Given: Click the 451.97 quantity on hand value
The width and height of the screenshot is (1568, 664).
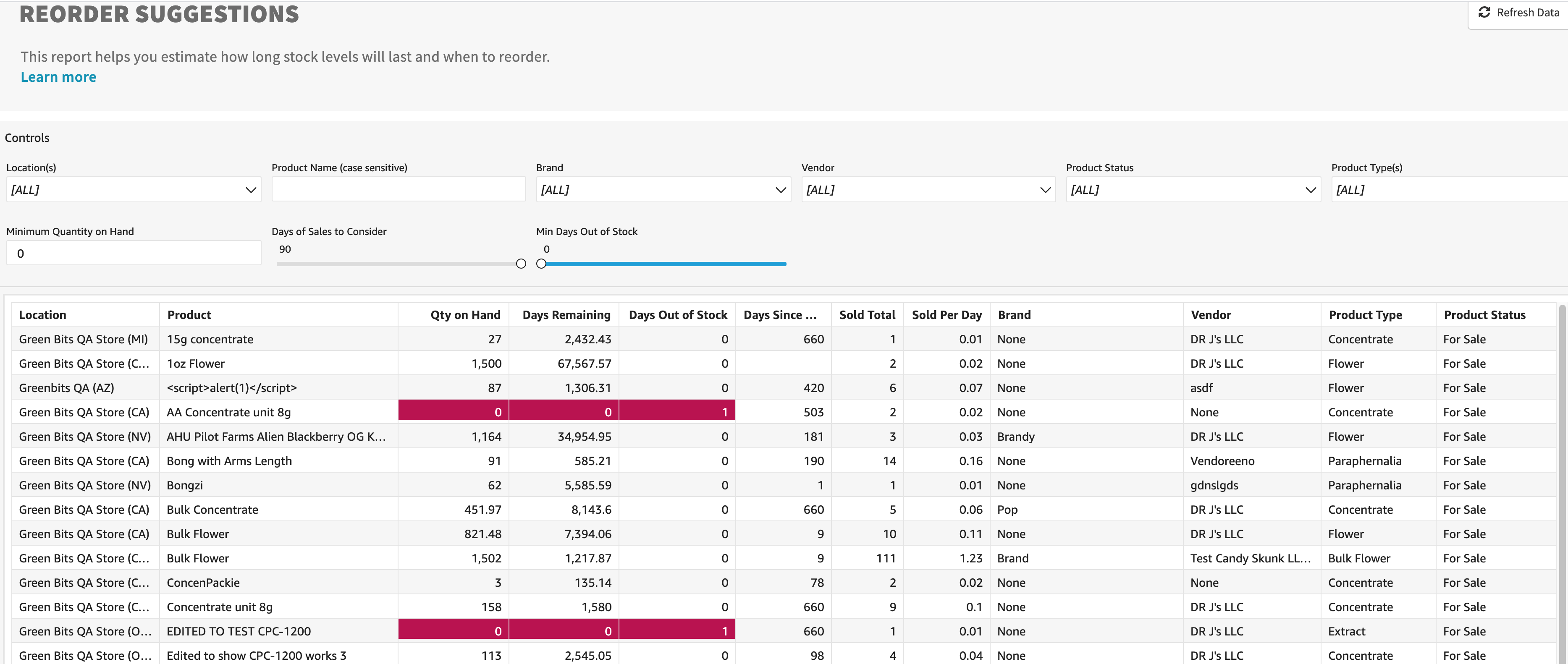Looking at the screenshot, I should [x=482, y=510].
